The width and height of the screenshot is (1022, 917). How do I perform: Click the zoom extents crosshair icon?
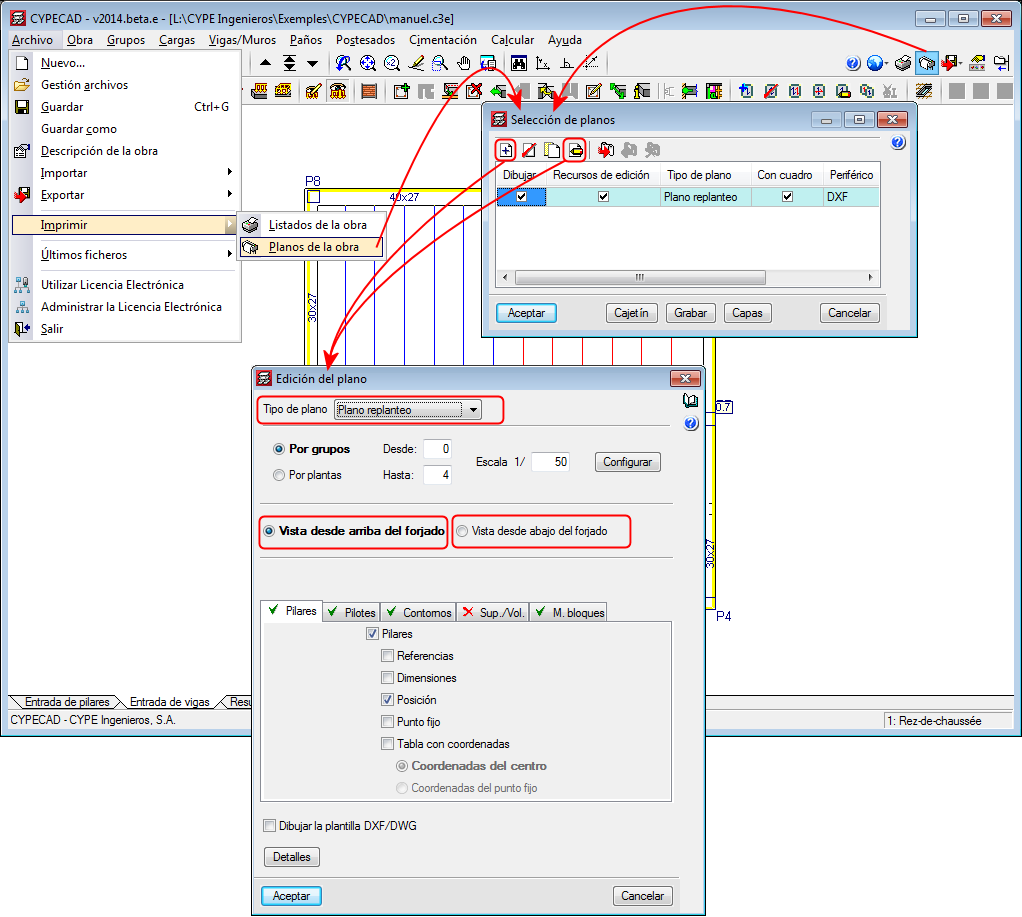pyautogui.click(x=368, y=63)
